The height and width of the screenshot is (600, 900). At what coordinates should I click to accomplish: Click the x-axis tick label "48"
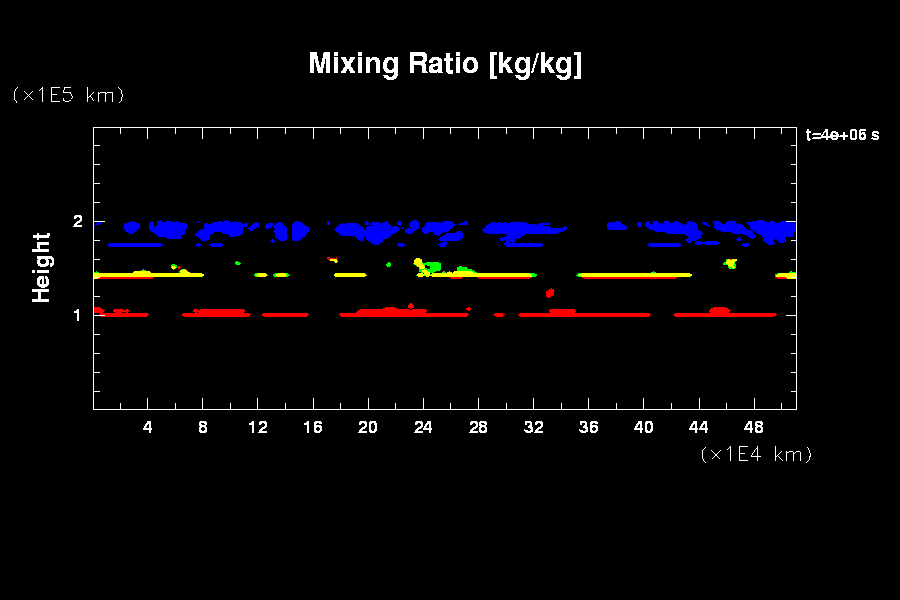point(753,427)
